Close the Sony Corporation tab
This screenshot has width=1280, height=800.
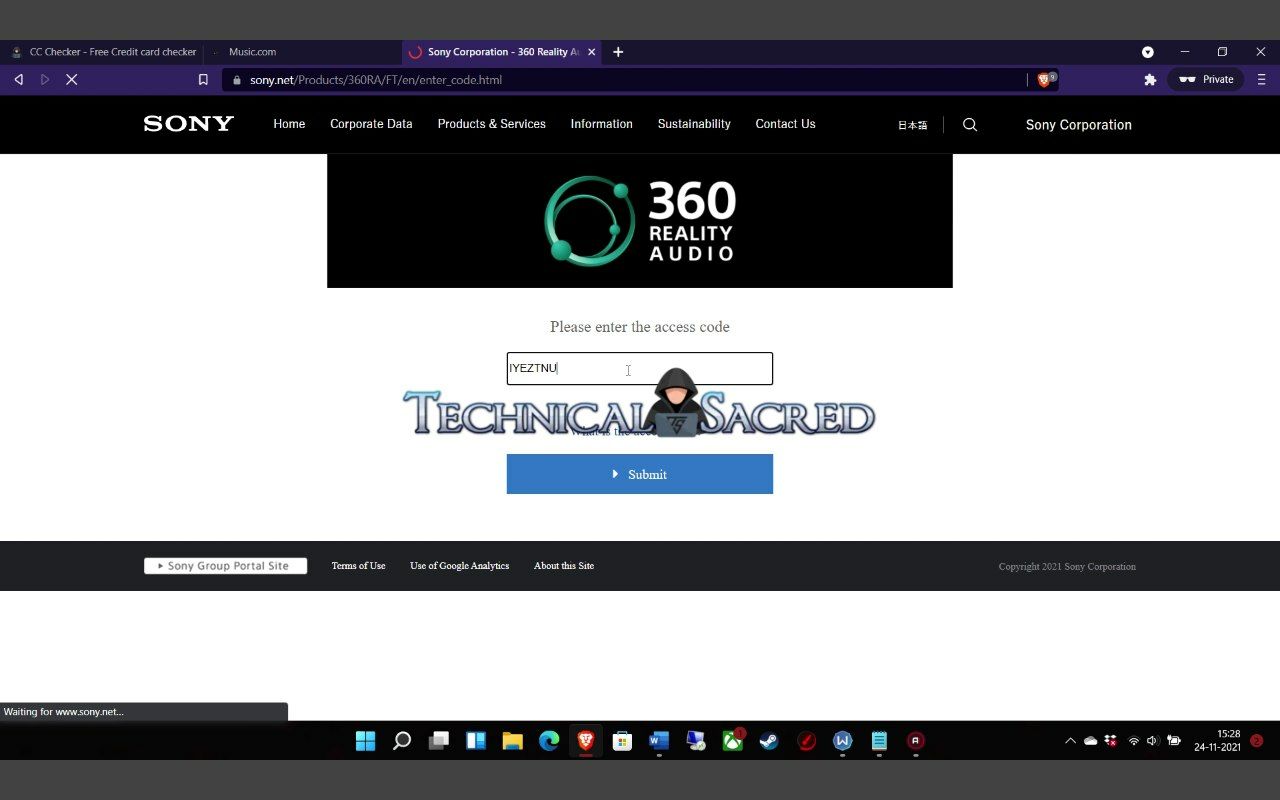pyautogui.click(x=592, y=52)
